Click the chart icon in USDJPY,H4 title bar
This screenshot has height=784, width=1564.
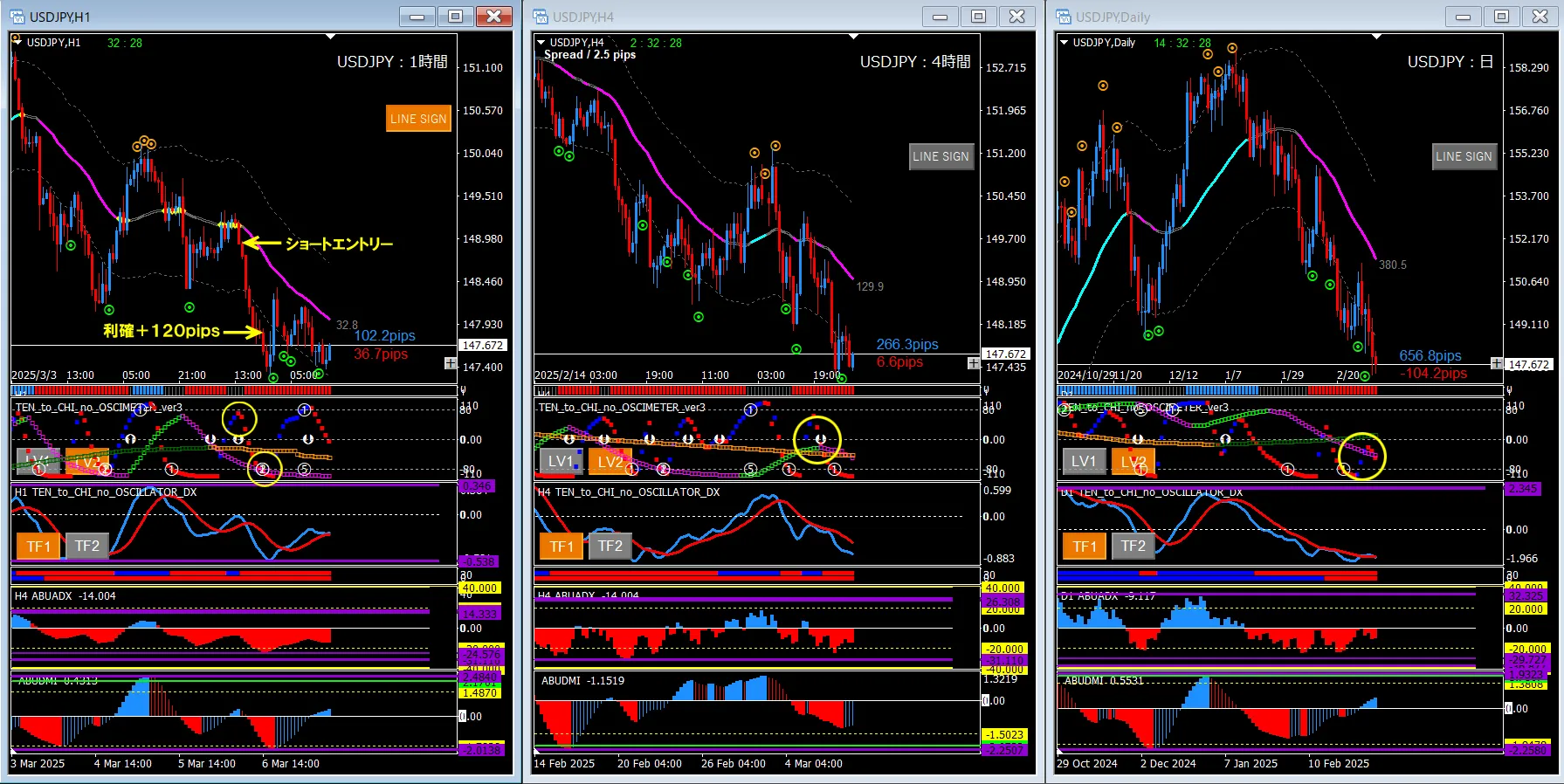coord(540,17)
